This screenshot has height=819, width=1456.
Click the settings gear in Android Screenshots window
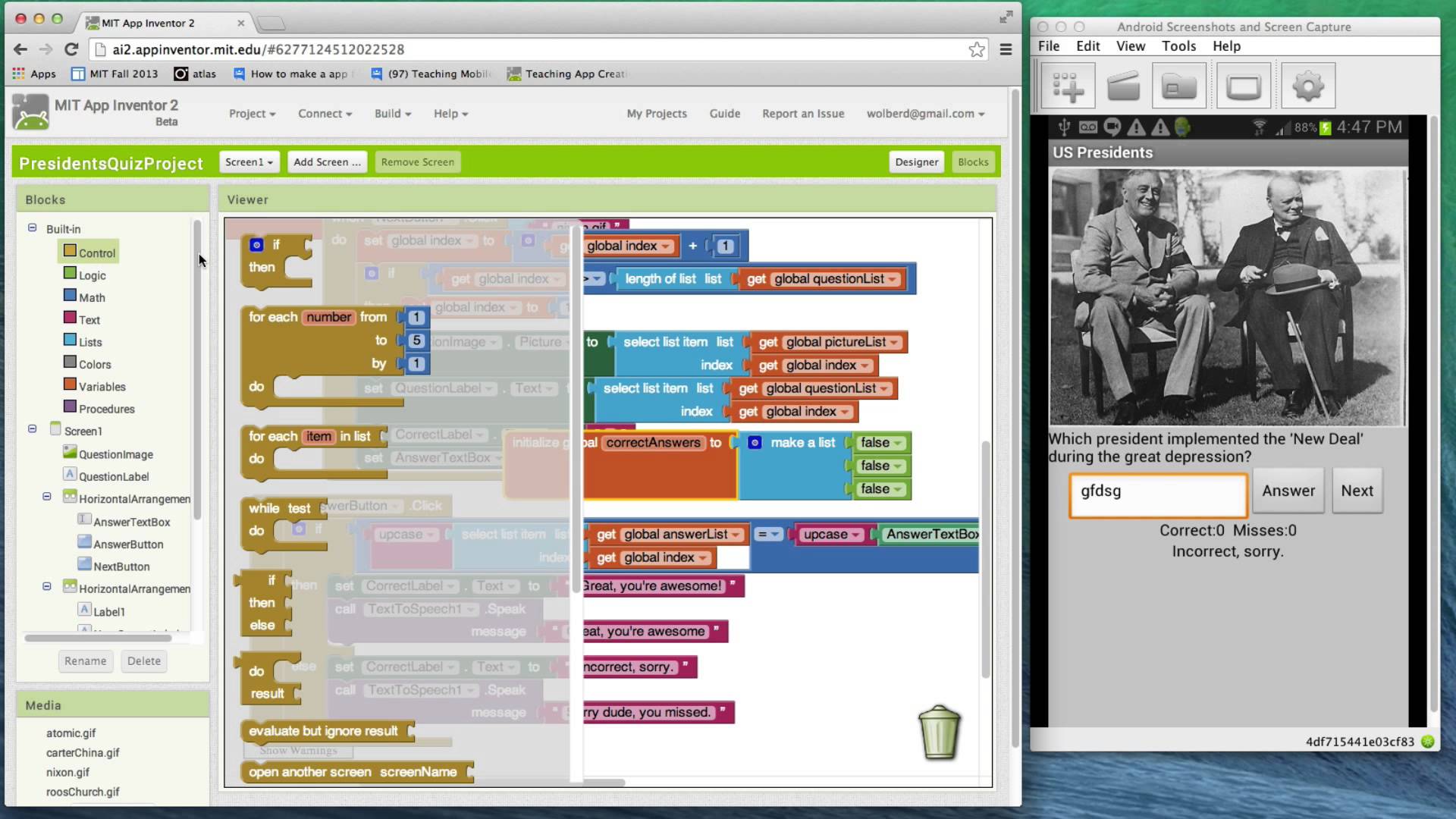point(1308,86)
